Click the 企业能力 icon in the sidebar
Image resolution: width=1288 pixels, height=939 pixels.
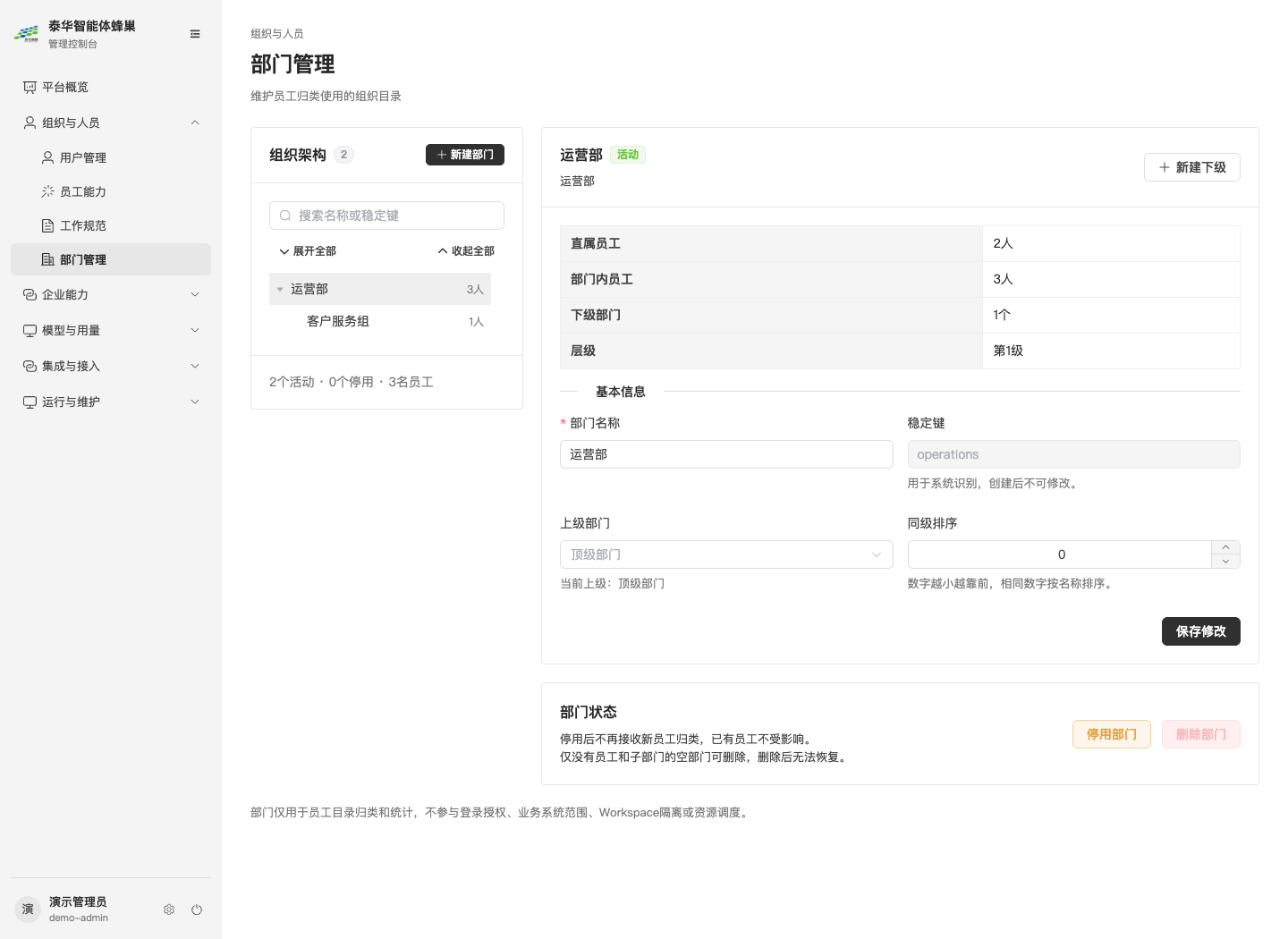click(30, 294)
